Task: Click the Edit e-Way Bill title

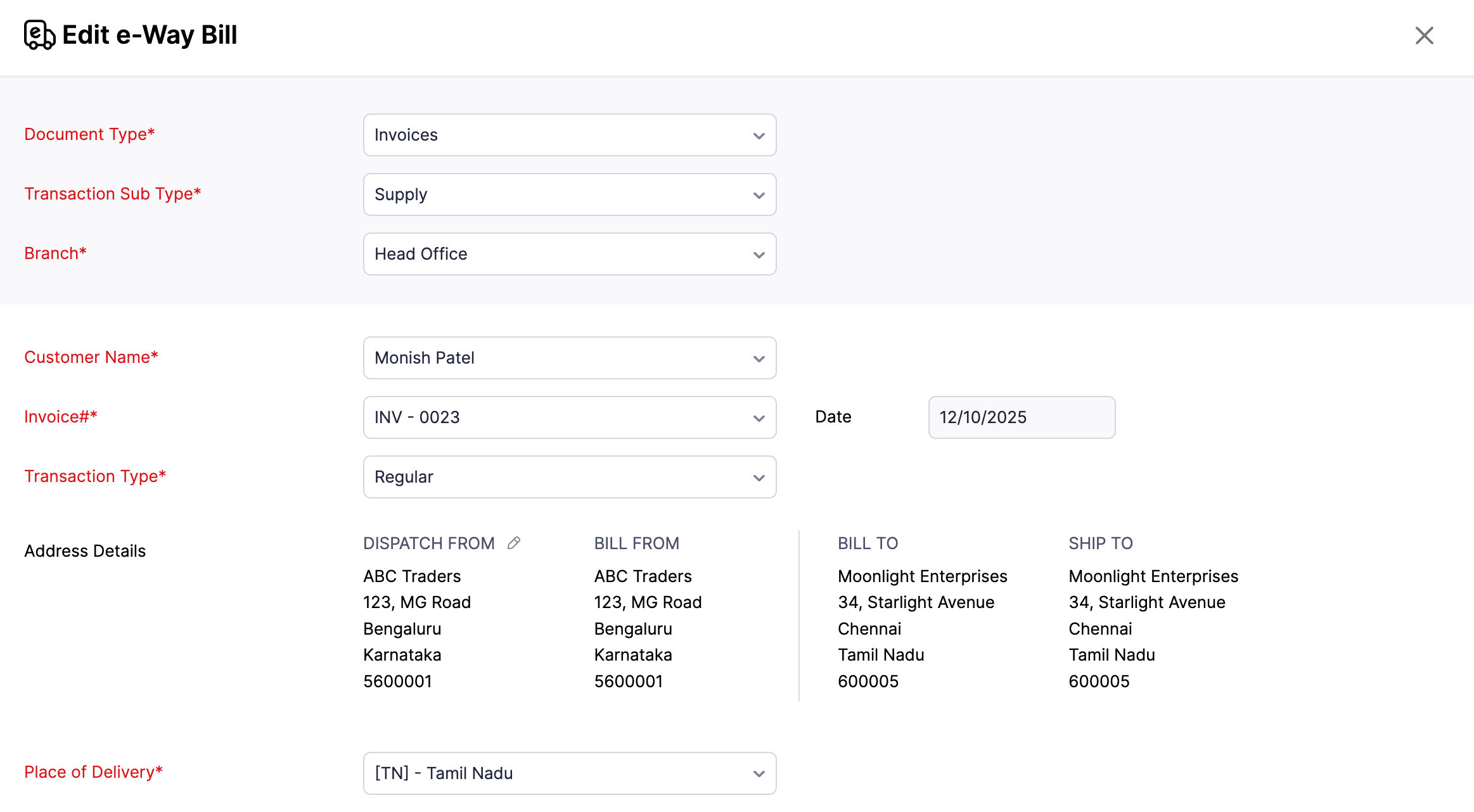Action: pos(149,35)
